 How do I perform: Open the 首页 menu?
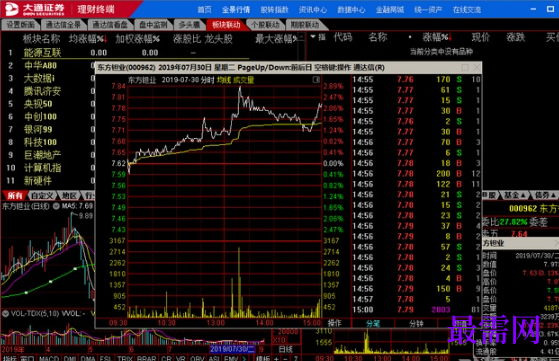click(205, 10)
